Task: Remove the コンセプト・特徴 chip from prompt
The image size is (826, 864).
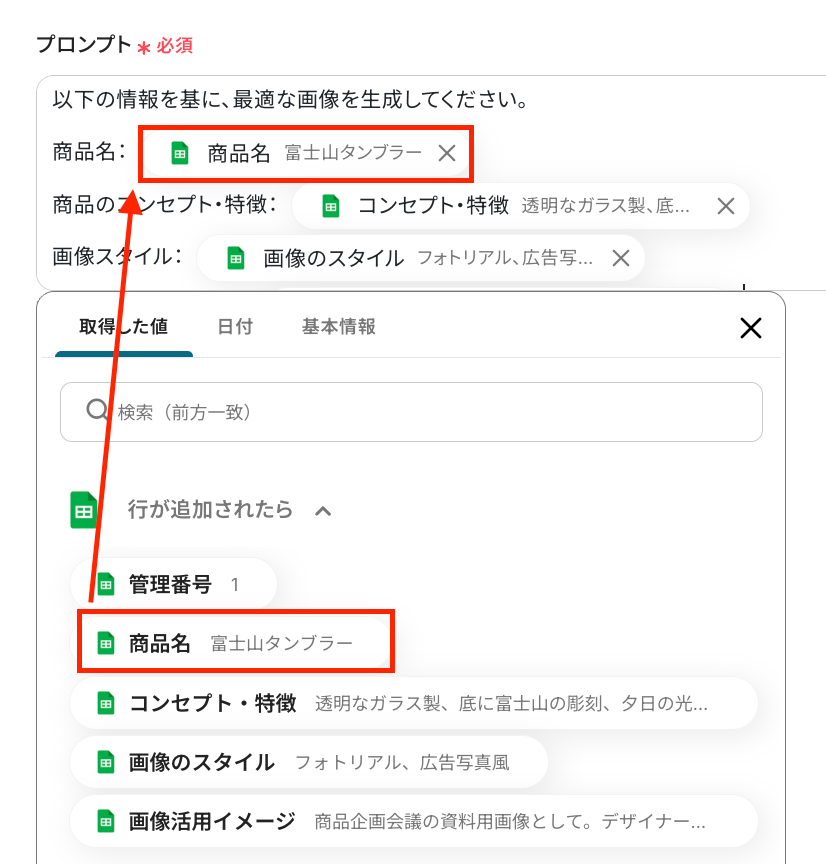Action: coord(726,206)
